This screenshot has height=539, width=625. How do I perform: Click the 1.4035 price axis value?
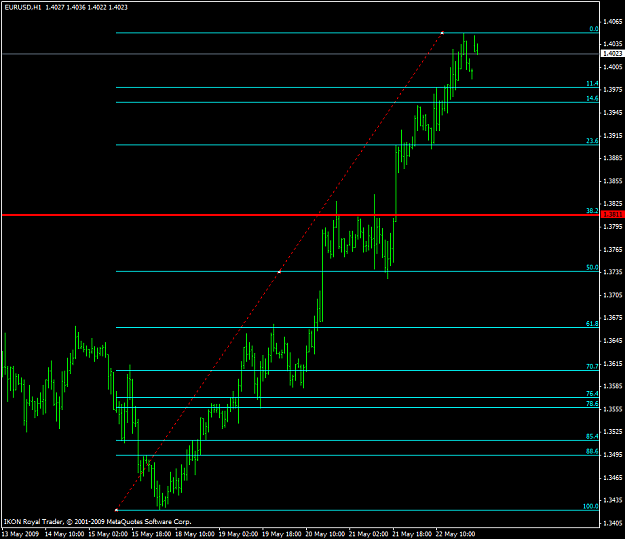pyautogui.click(x=613, y=43)
